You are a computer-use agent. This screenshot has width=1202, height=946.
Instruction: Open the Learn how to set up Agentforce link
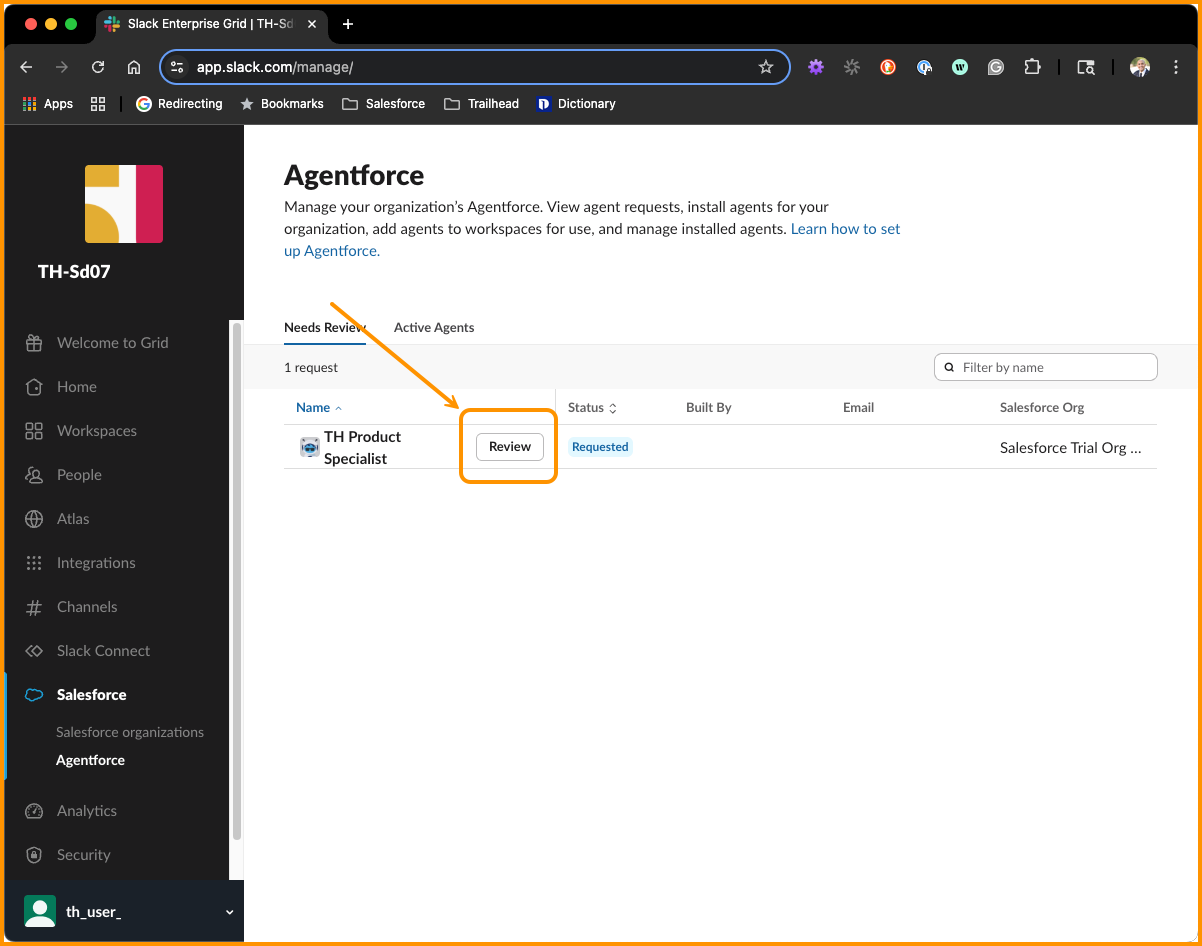(x=592, y=240)
